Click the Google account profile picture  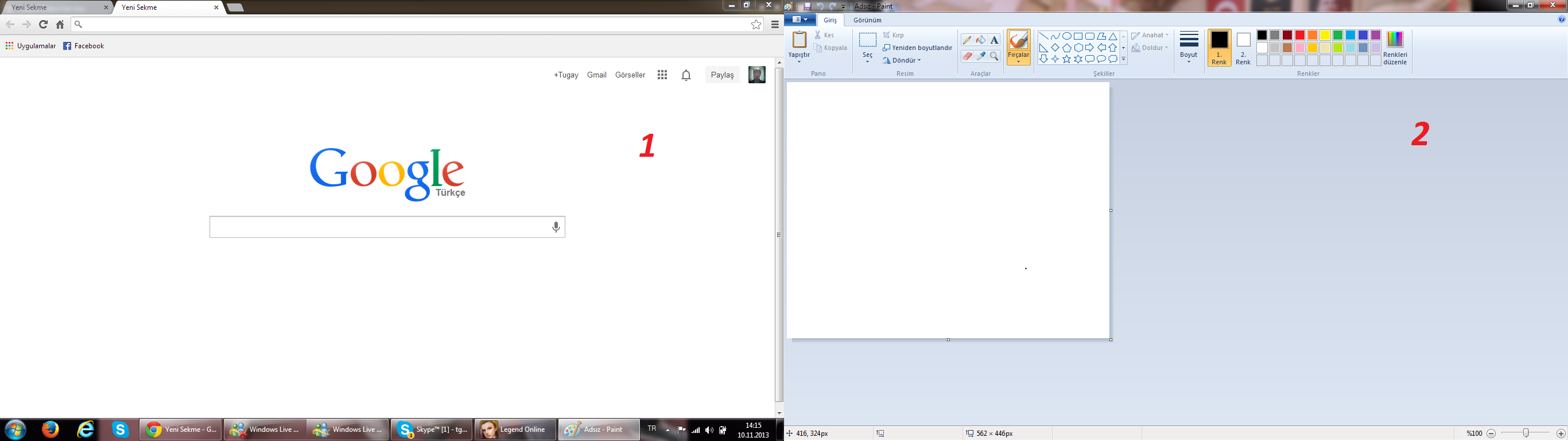(756, 75)
